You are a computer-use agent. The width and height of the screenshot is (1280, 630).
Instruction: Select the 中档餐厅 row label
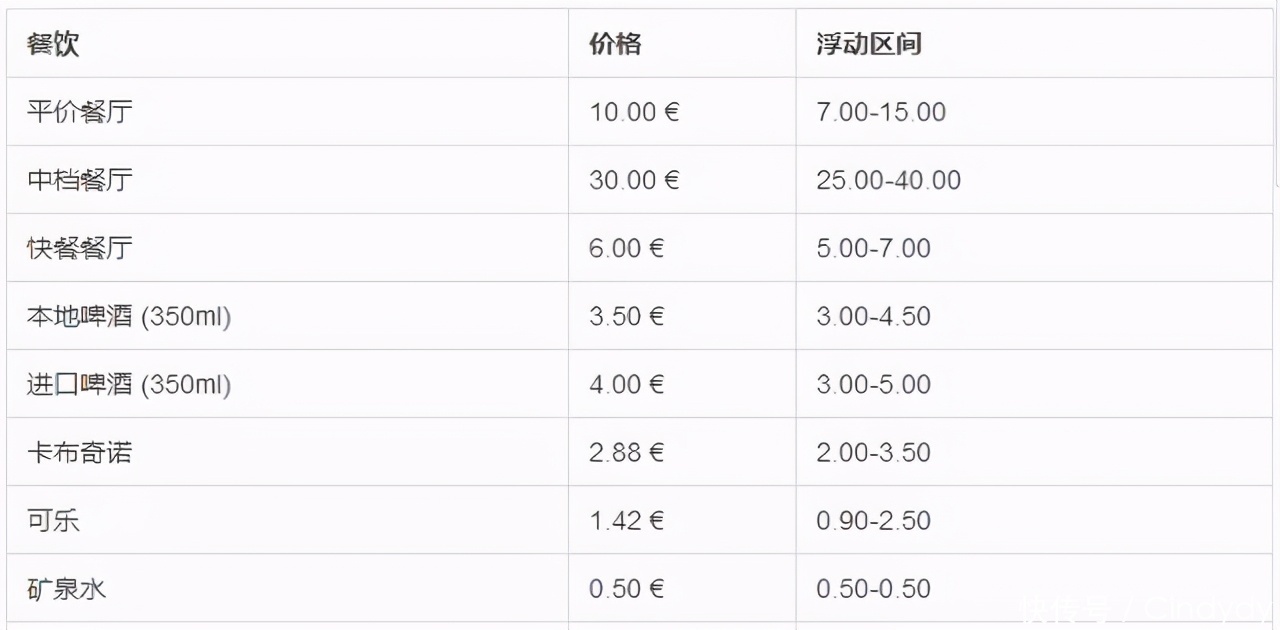(x=80, y=180)
